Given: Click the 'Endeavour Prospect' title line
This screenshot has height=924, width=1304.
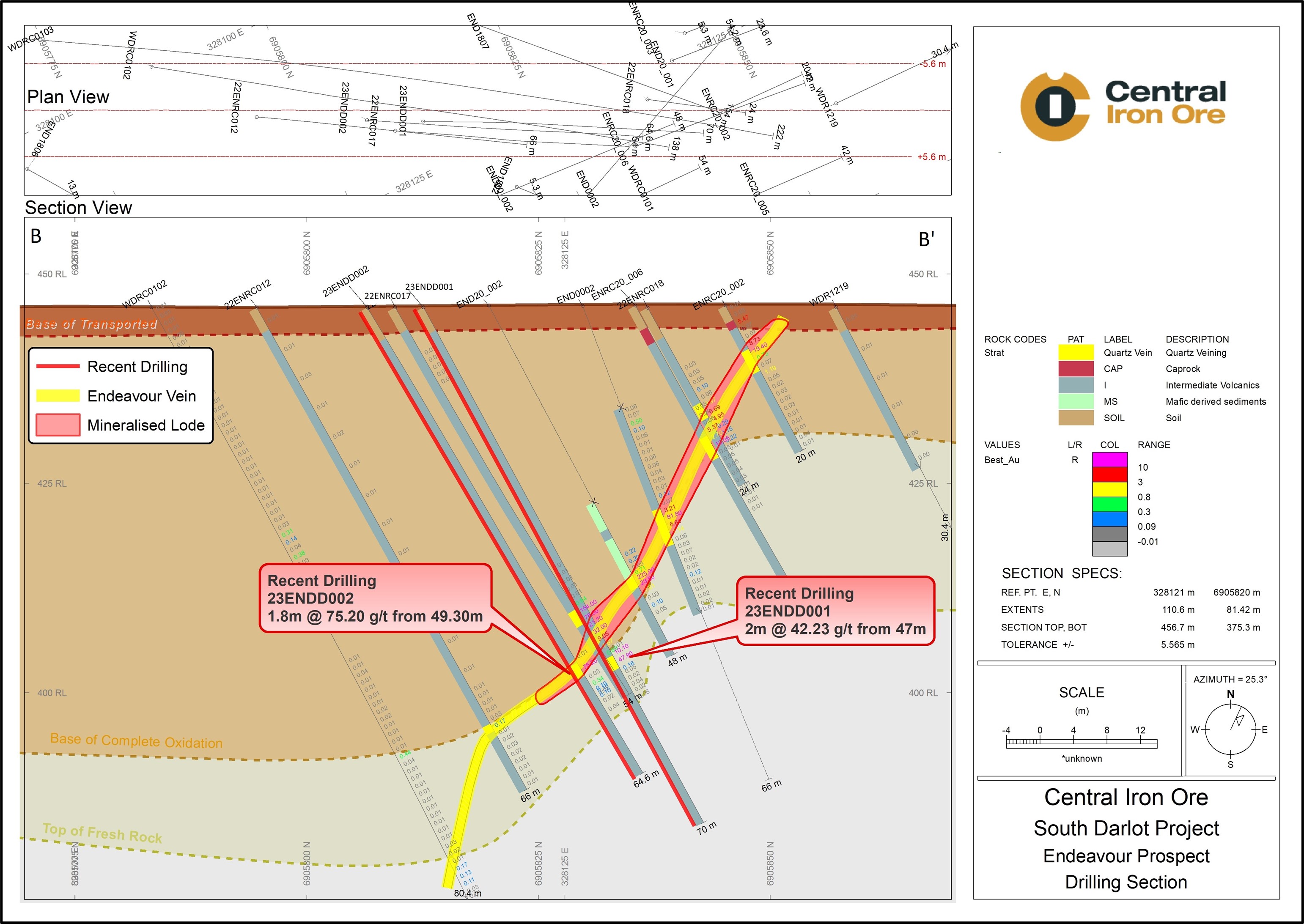Looking at the screenshot, I should (1126, 856).
